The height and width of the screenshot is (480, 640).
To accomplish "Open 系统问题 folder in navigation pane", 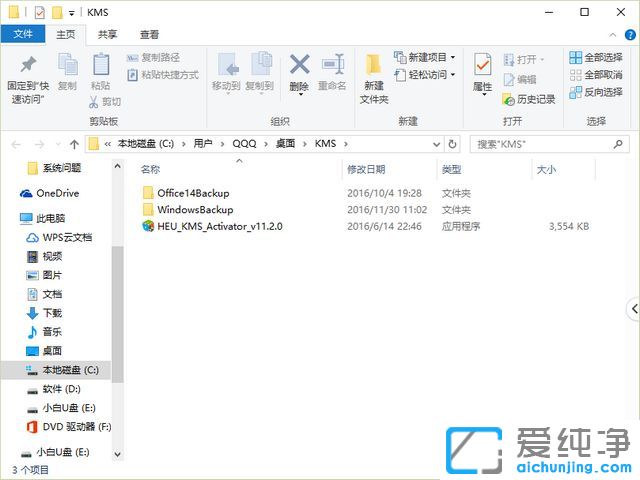I will click(55, 168).
